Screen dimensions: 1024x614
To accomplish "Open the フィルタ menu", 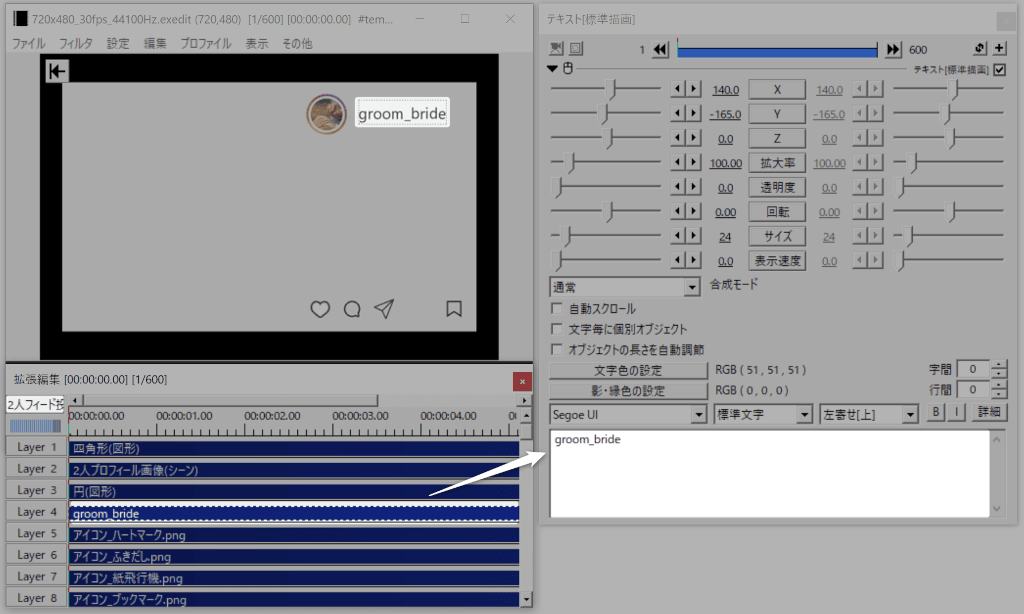I will coord(76,43).
